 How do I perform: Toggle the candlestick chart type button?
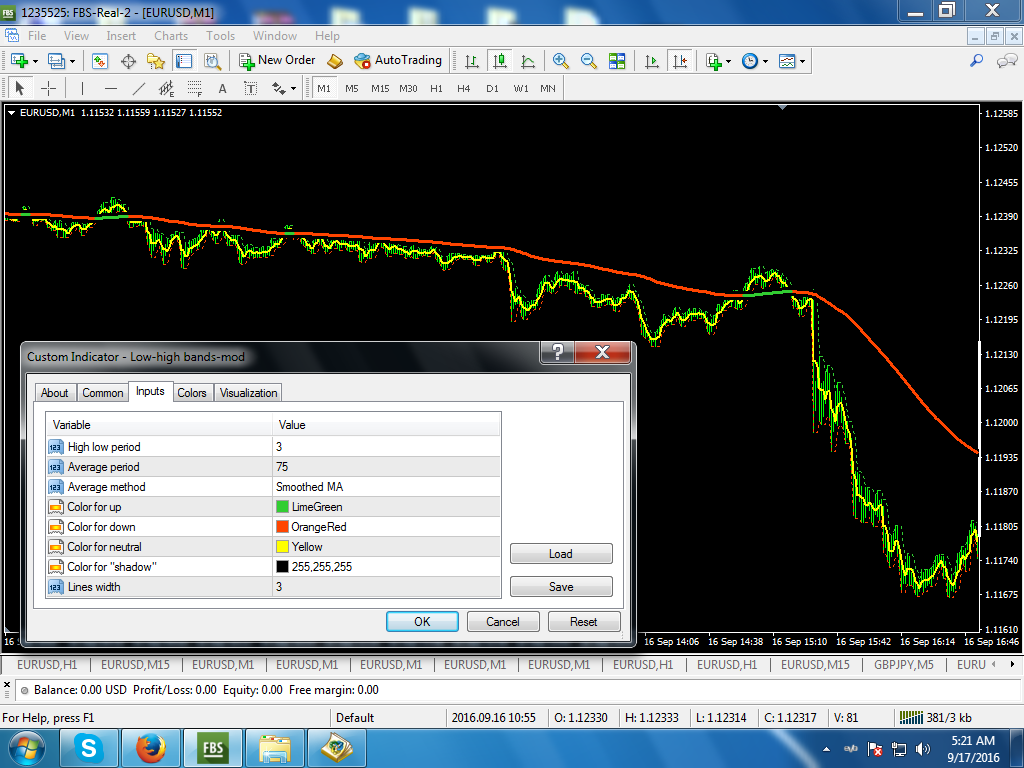pyautogui.click(x=500, y=61)
